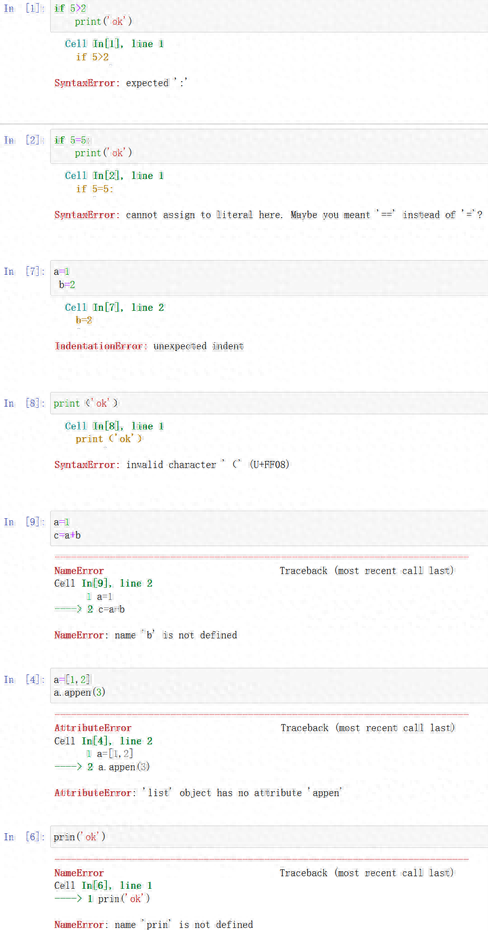Click 'Cell In[2], line 1' output text
Screen dimensions: 488x931
[114, 176]
